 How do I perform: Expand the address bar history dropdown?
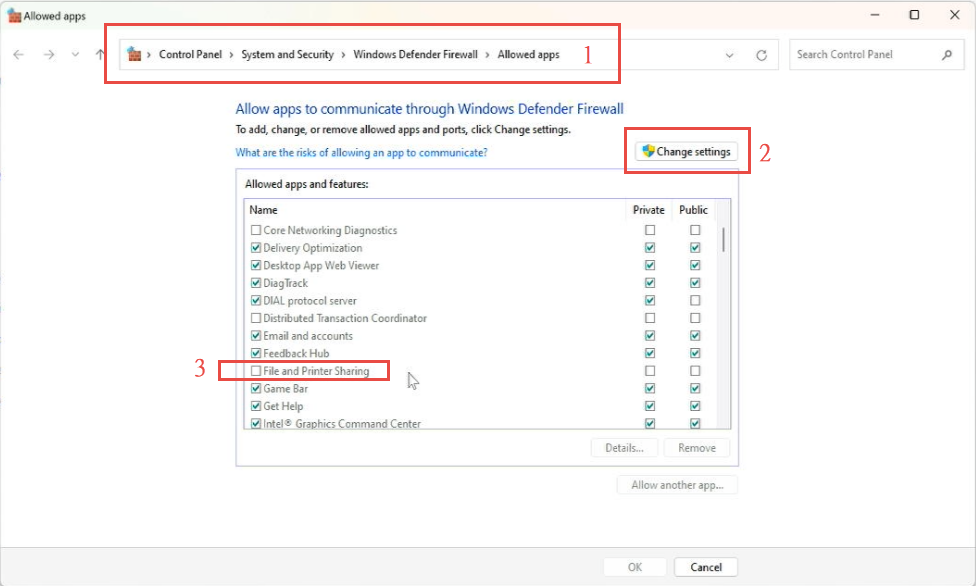pyautogui.click(x=729, y=55)
